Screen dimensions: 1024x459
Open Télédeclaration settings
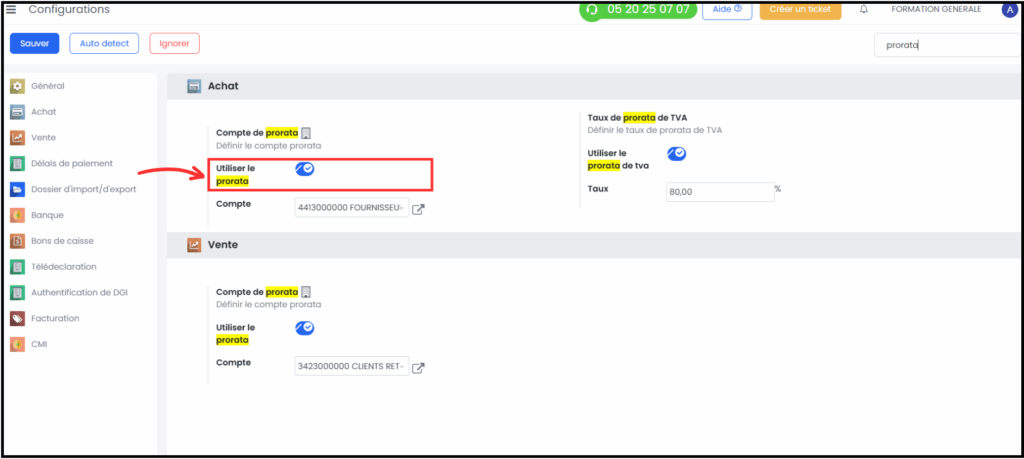64,266
